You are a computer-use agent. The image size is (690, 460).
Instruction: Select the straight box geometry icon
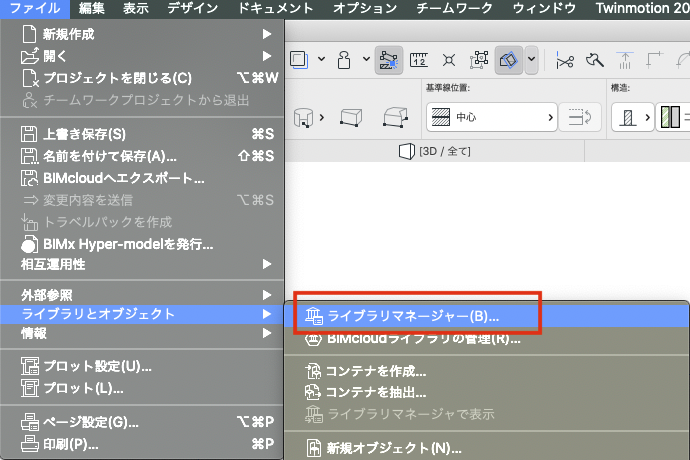point(351,118)
